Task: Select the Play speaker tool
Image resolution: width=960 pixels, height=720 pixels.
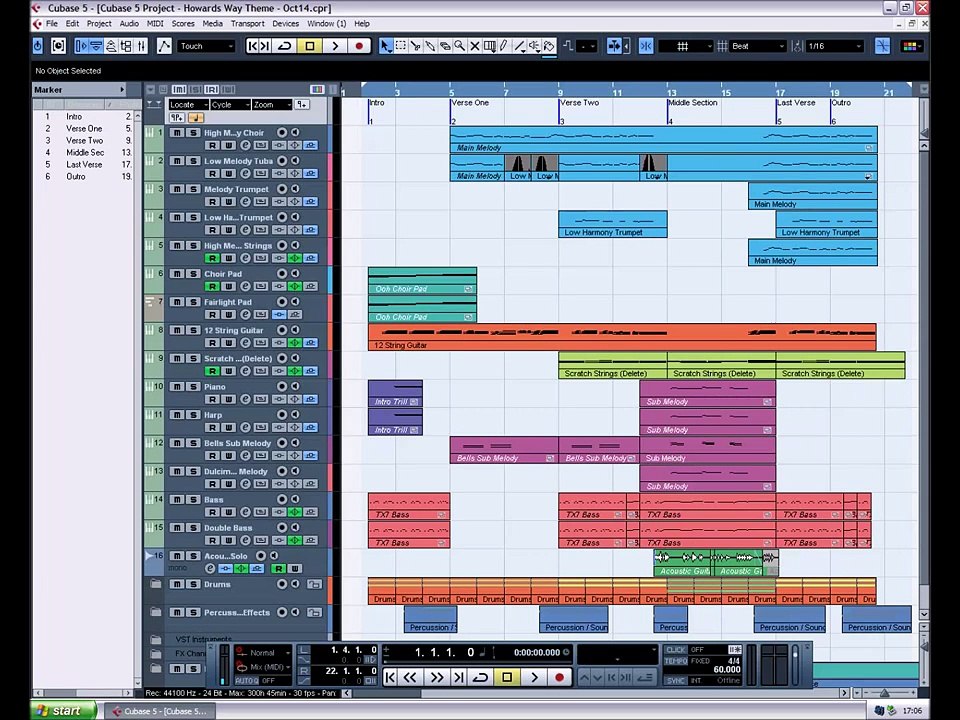Action: coord(534,46)
